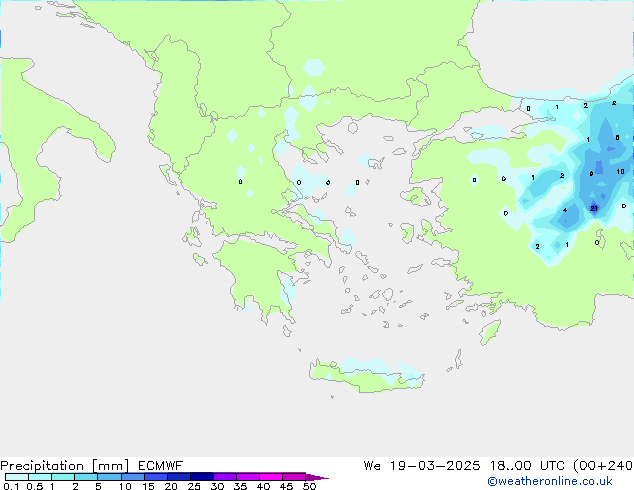Click the '10' value on the Turkey map area
The height and width of the screenshot is (490, 634).
tap(620, 172)
